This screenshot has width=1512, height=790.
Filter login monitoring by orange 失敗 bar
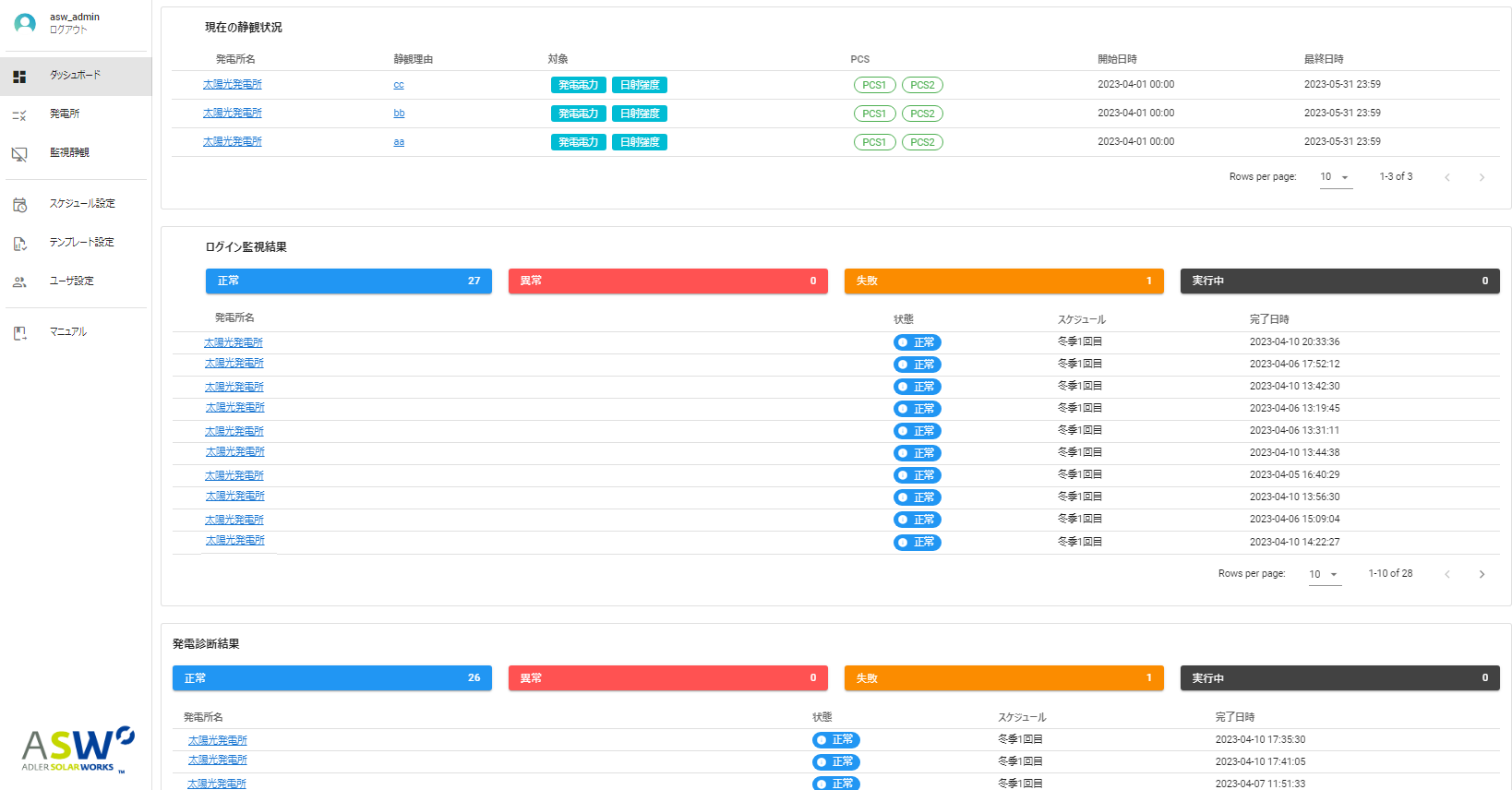1003,281
